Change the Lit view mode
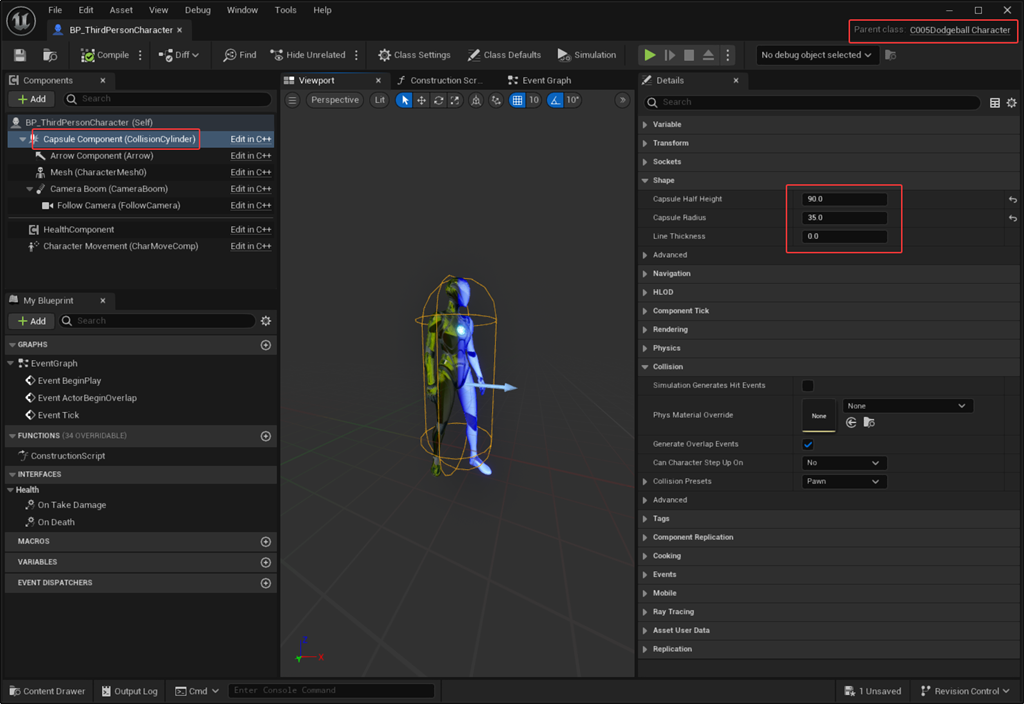The height and width of the screenshot is (704, 1024). pyautogui.click(x=379, y=100)
